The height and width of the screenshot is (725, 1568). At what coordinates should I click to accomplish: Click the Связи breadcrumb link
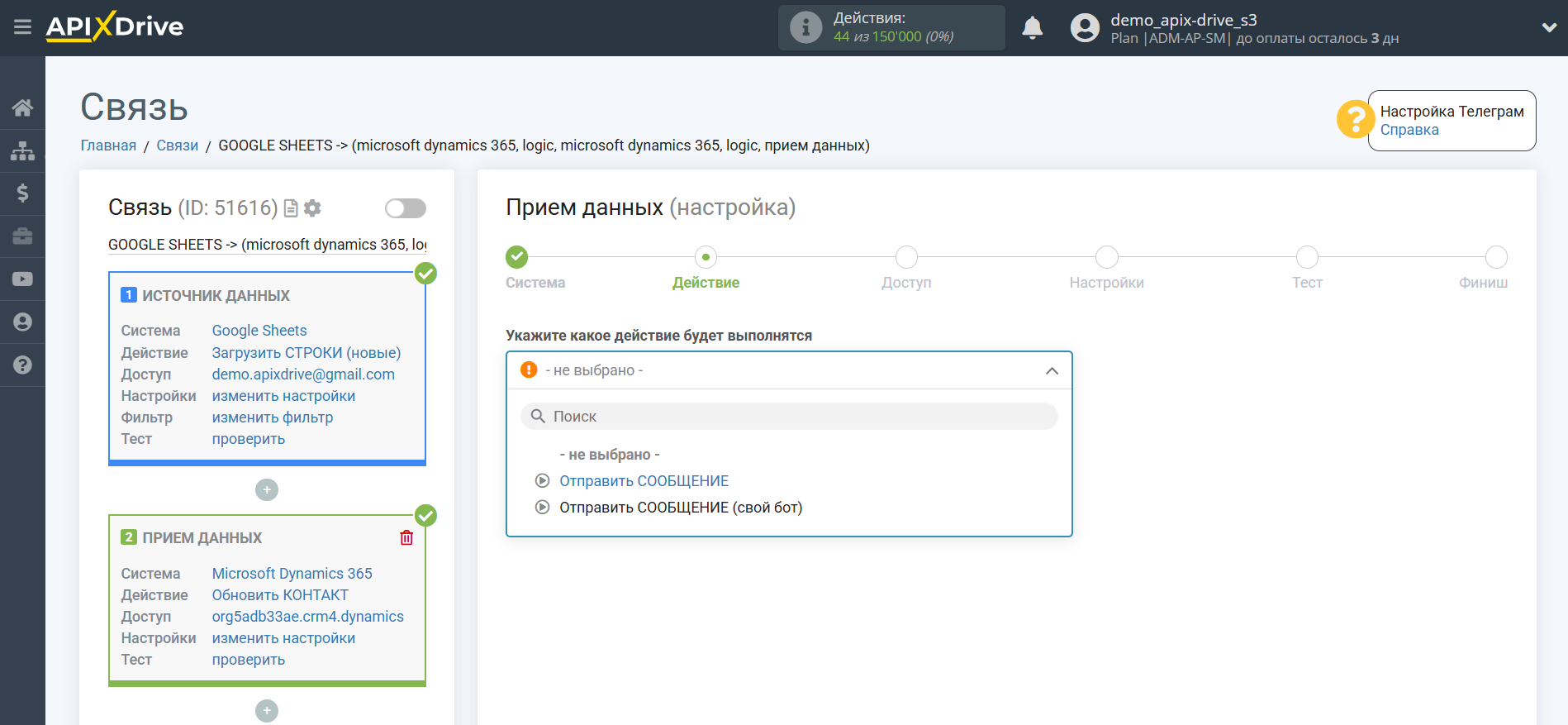point(178,145)
